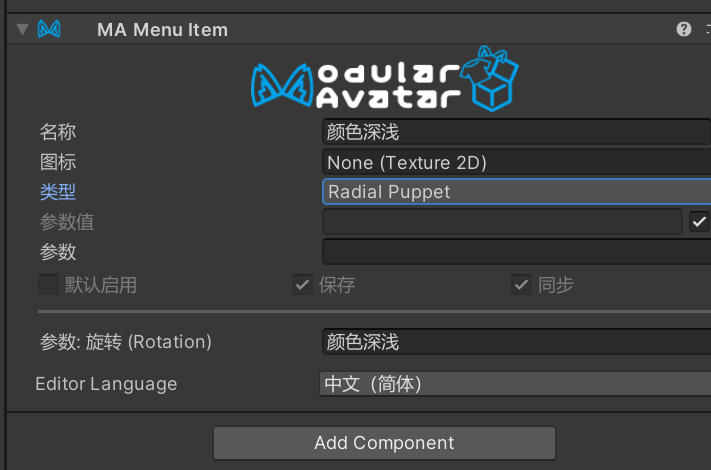Click the empty 参数 input field
Image resolution: width=711 pixels, height=470 pixels.
click(516, 251)
